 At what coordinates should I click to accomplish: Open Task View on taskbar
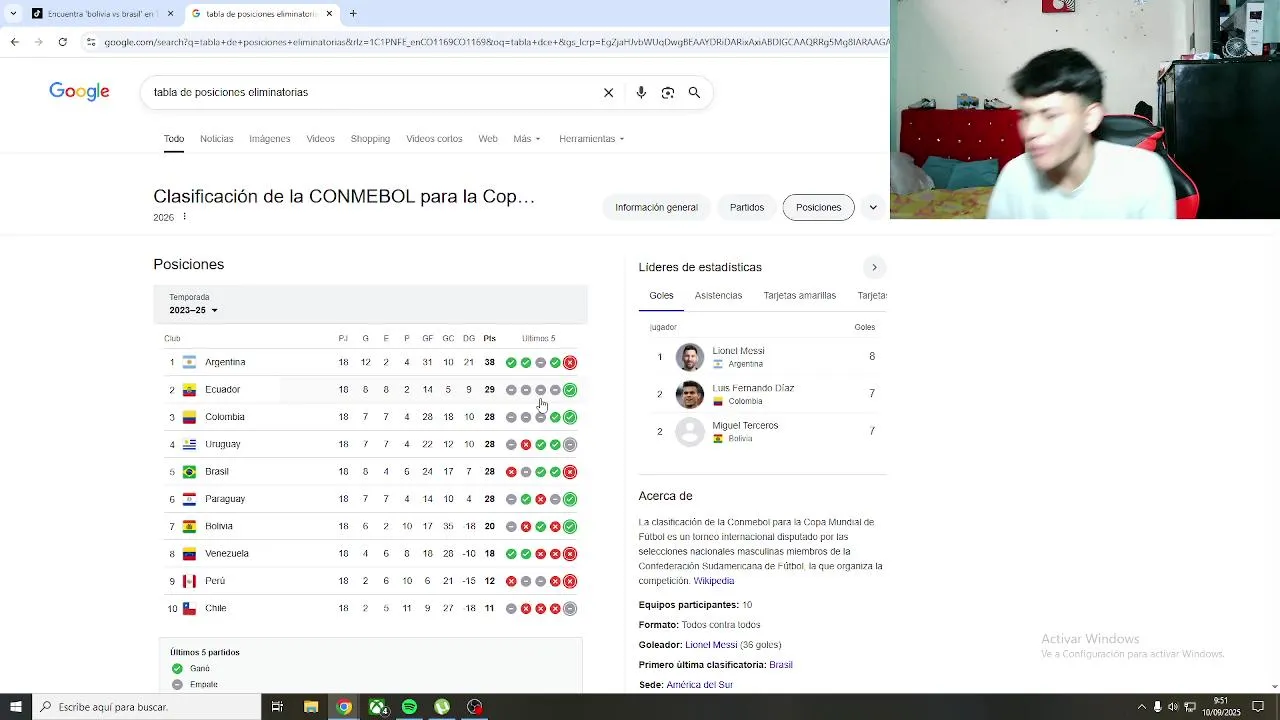pos(277,707)
